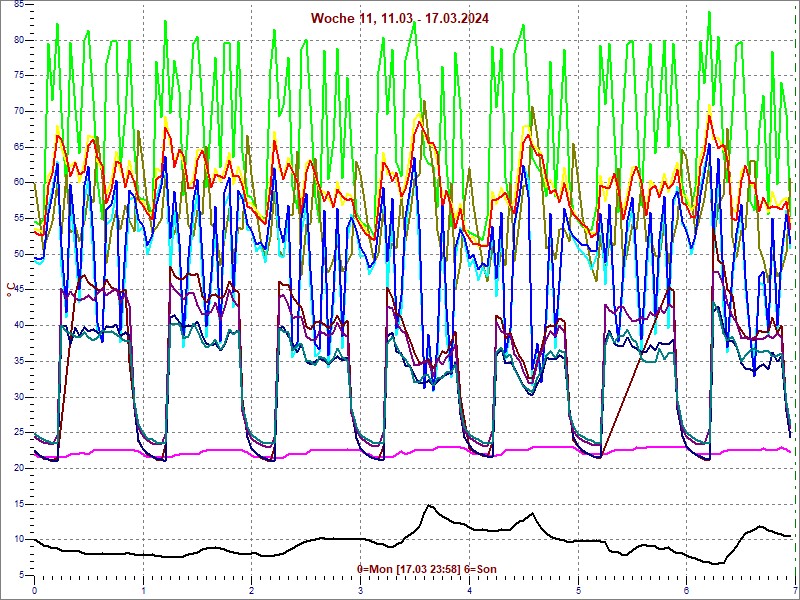The height and width of the screenshot is (600, 800).
Task: Click x-axis day label 5
Action: tap(579, 591)
